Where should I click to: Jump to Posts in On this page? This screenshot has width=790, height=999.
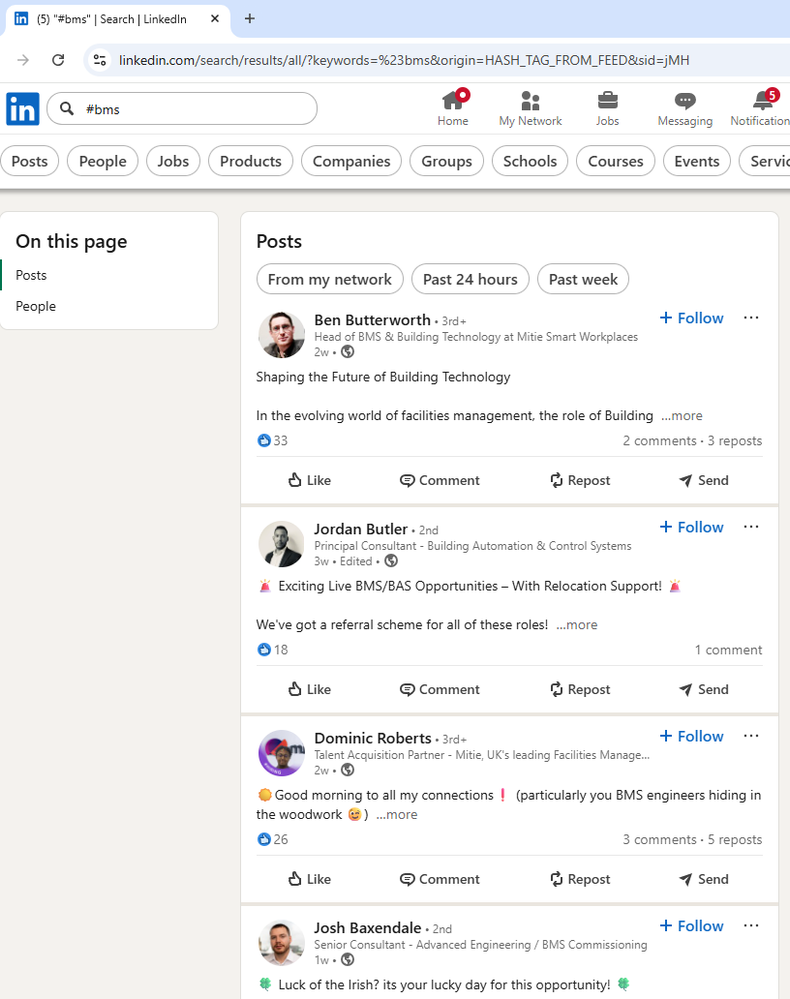coord(31,275)
